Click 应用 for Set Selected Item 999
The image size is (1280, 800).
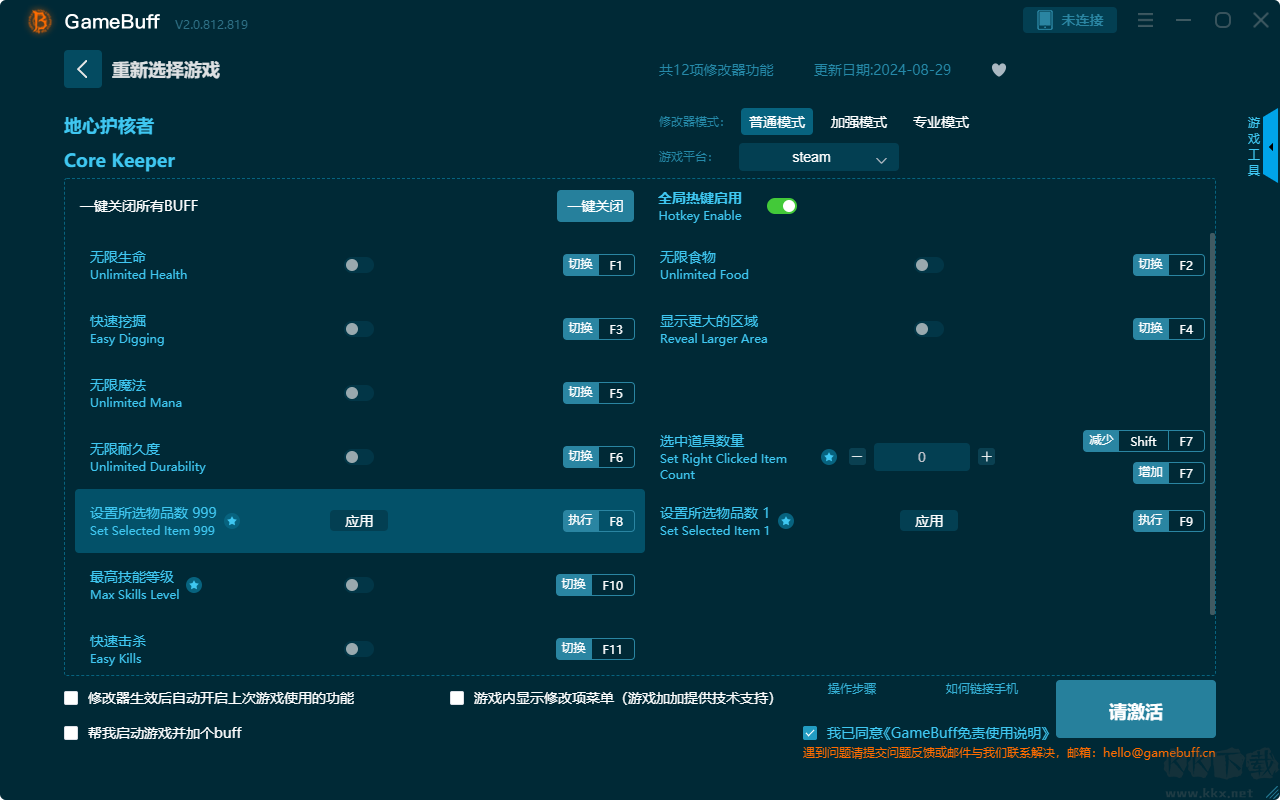(359, 521)
